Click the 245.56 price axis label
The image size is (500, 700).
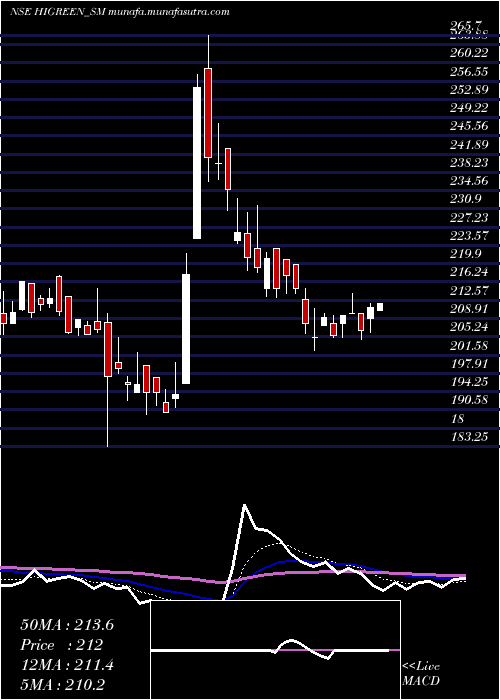[471, 126]
